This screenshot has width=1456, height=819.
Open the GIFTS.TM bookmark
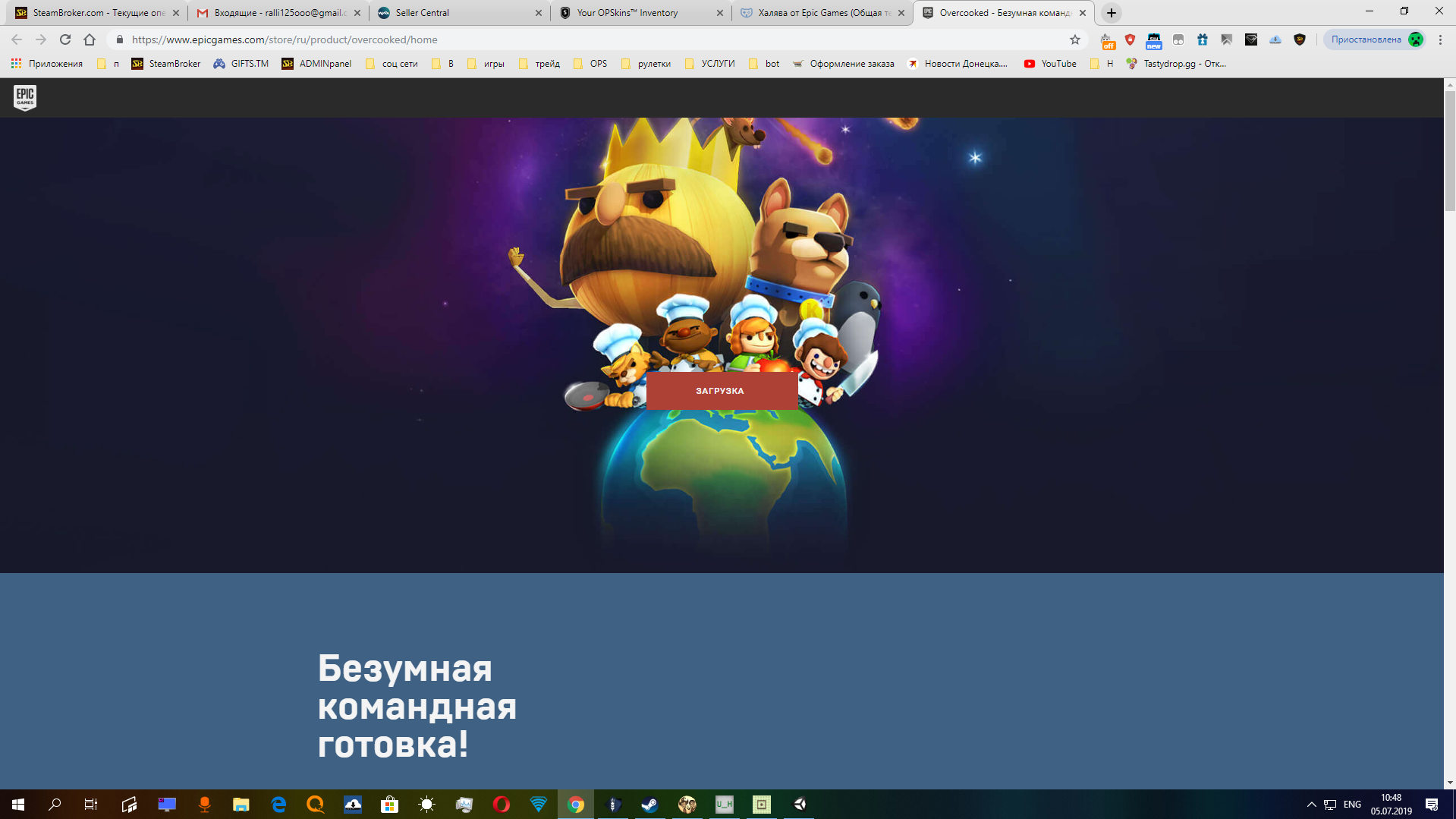241,64
